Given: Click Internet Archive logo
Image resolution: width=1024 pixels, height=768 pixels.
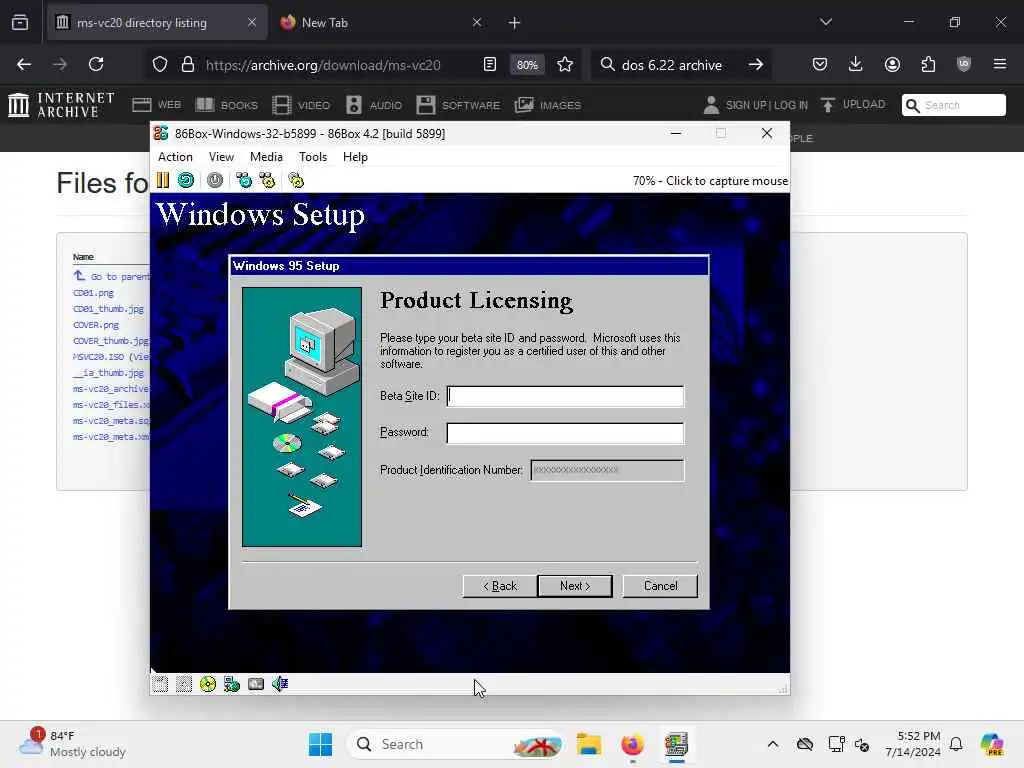Looking at the screenshot, I should (61, 104).
